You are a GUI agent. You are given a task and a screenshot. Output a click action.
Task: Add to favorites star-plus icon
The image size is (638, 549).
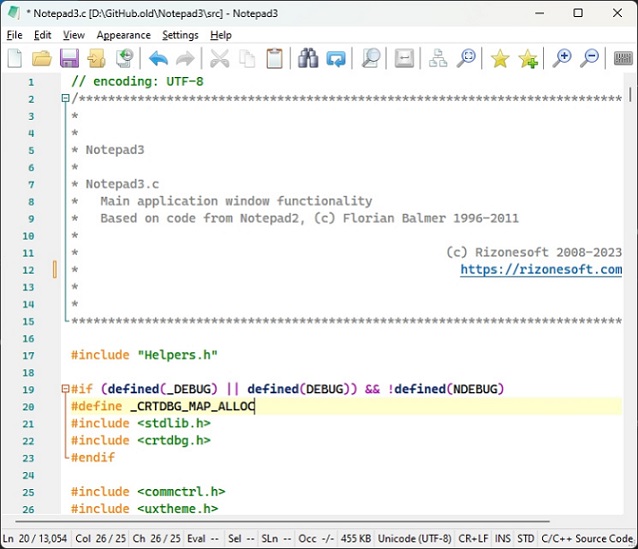[x=528, y=59]
